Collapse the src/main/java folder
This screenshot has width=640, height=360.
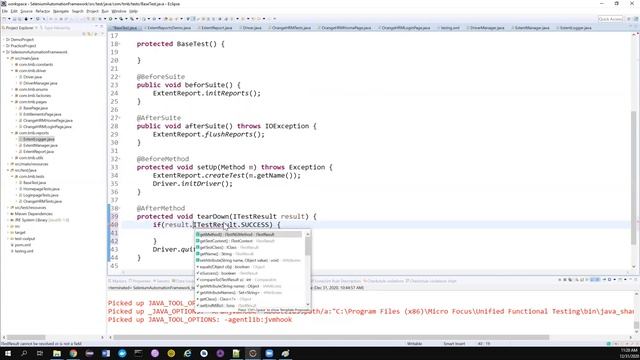click(x=8, y=58)
